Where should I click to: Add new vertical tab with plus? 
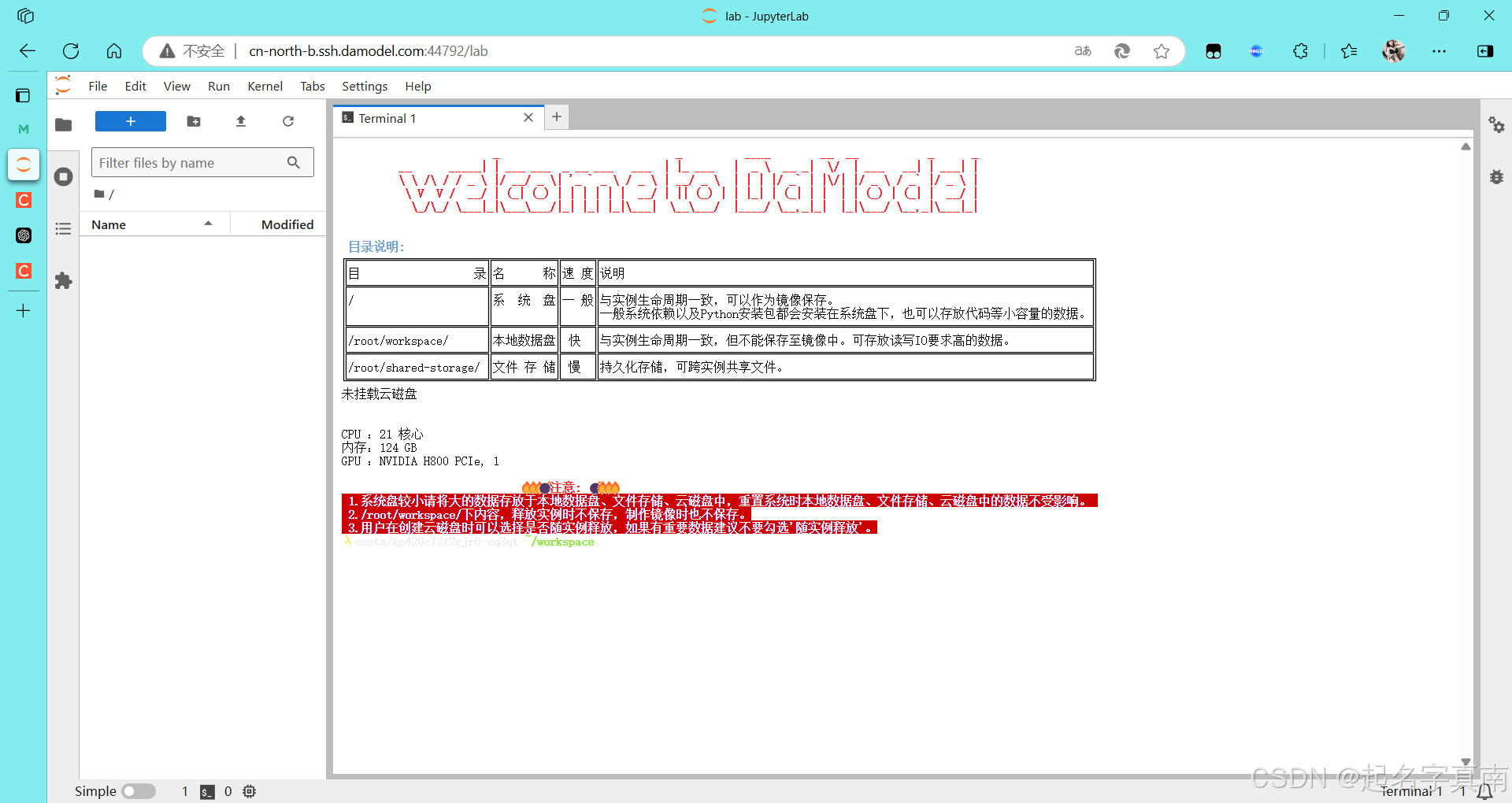[24, 311]
